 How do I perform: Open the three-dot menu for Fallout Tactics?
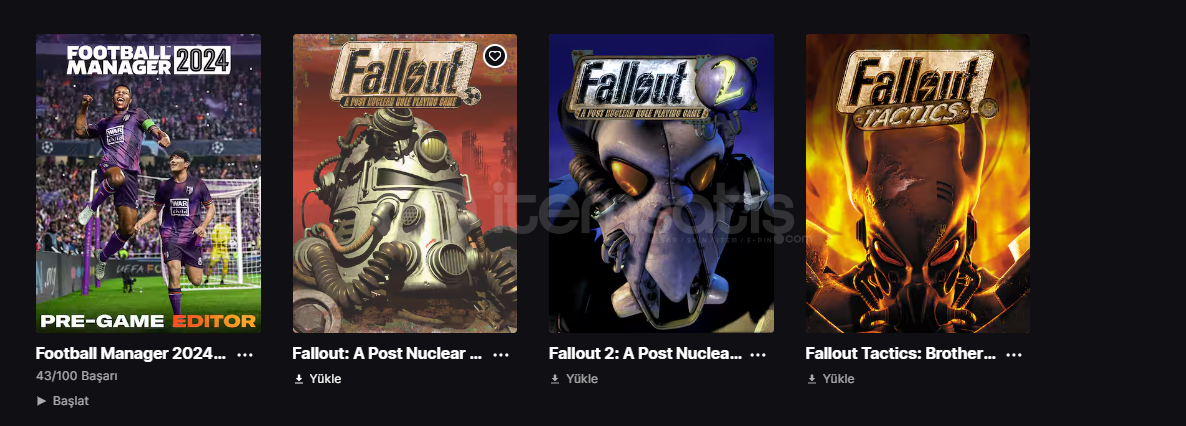(x=1014, y=354)
